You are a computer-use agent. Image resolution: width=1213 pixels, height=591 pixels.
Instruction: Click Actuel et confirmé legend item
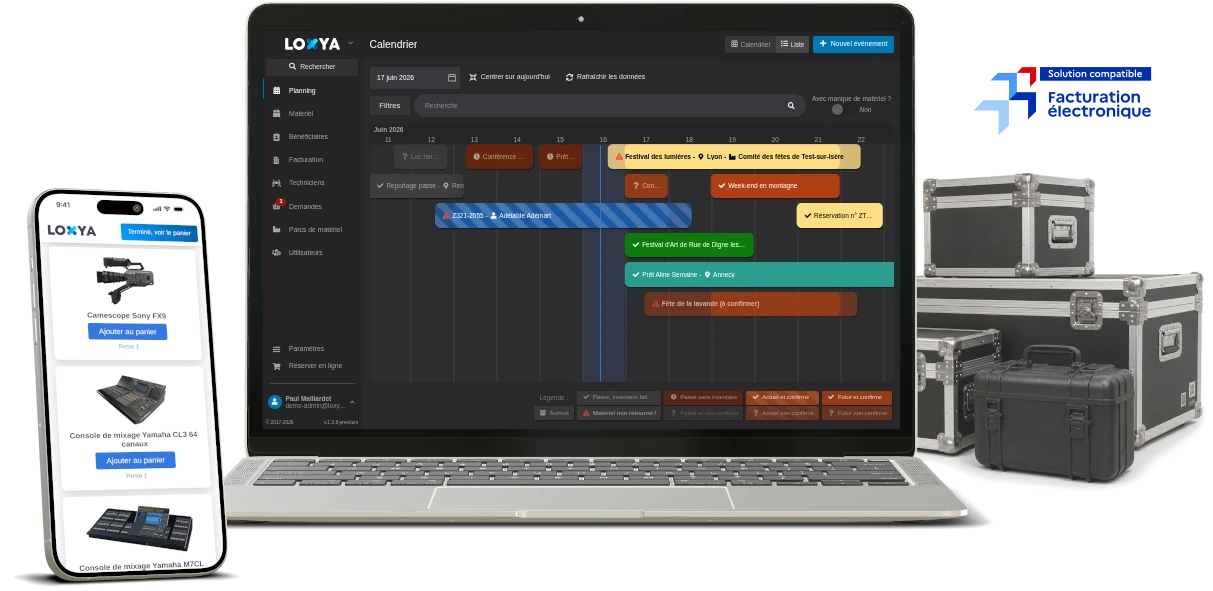[782, 397]
